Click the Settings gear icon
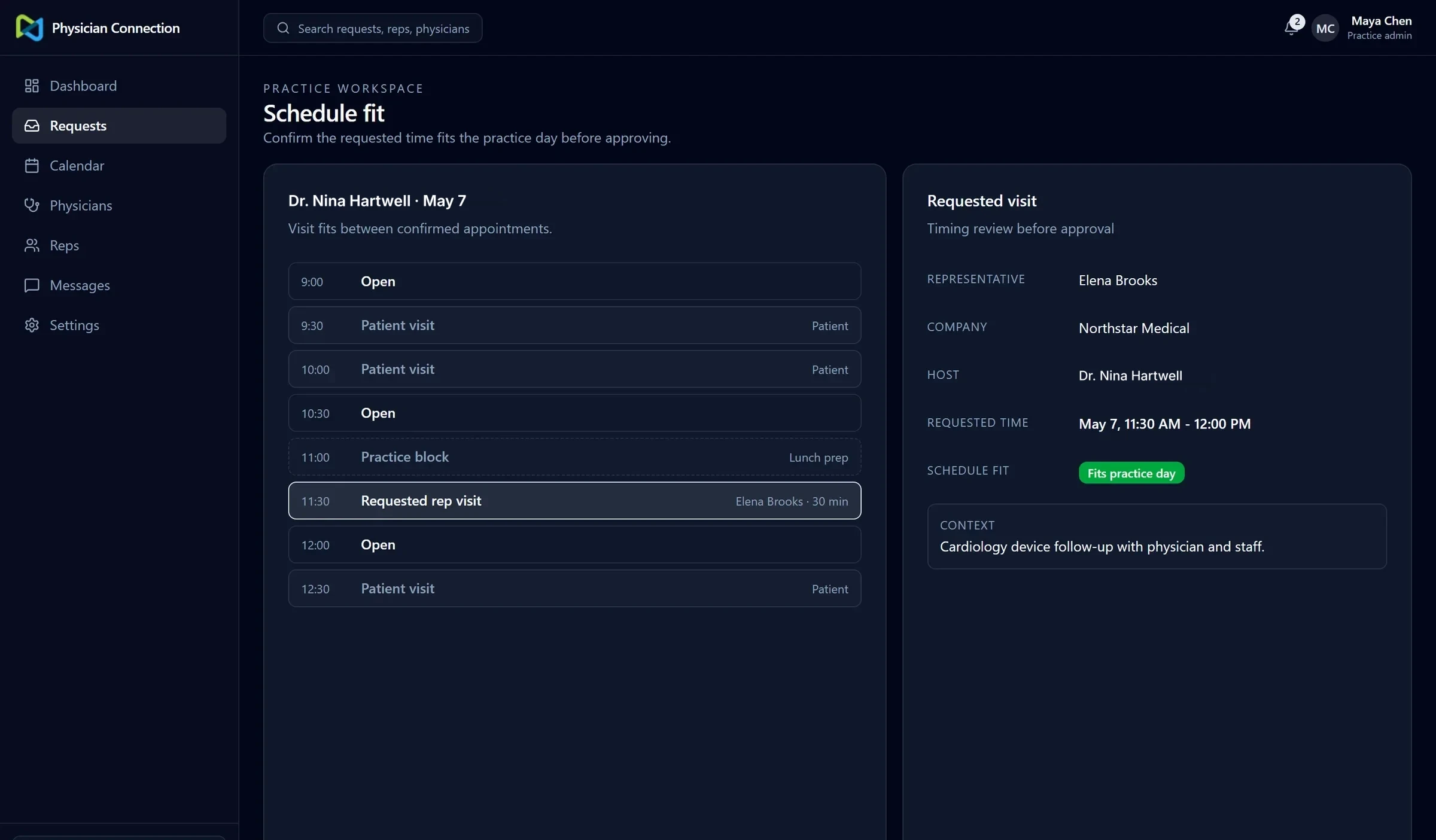Screen dimensions: 1436x840 point(32,325)
